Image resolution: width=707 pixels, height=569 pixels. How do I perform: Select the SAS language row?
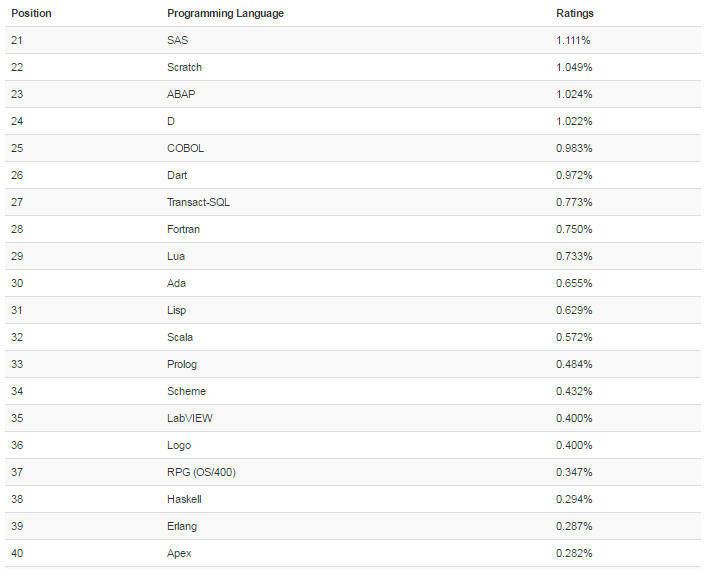(x=177, y=40)
